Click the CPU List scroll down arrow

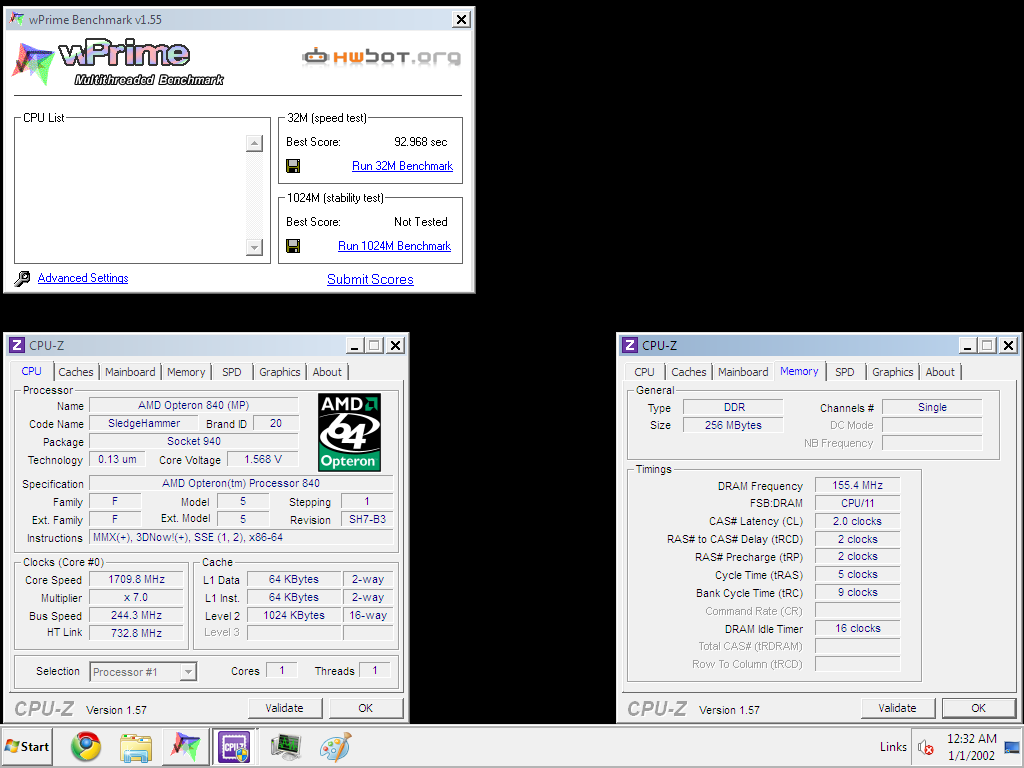pyautogui.click(x=255, y=247)
